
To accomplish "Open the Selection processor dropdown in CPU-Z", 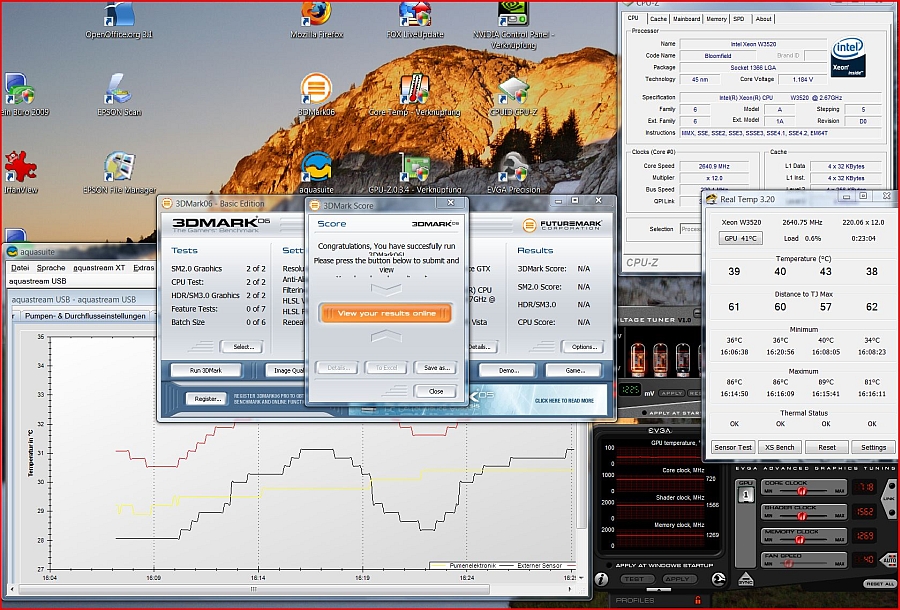I will point(690,228).
